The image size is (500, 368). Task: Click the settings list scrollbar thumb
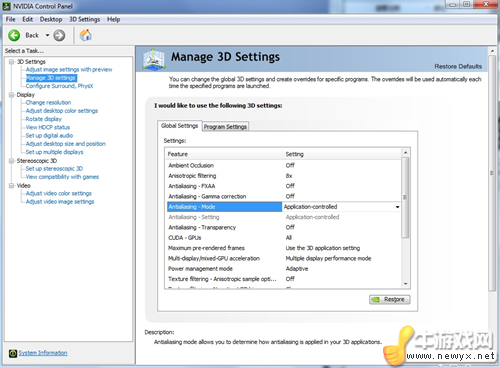(x=405, y=197)
